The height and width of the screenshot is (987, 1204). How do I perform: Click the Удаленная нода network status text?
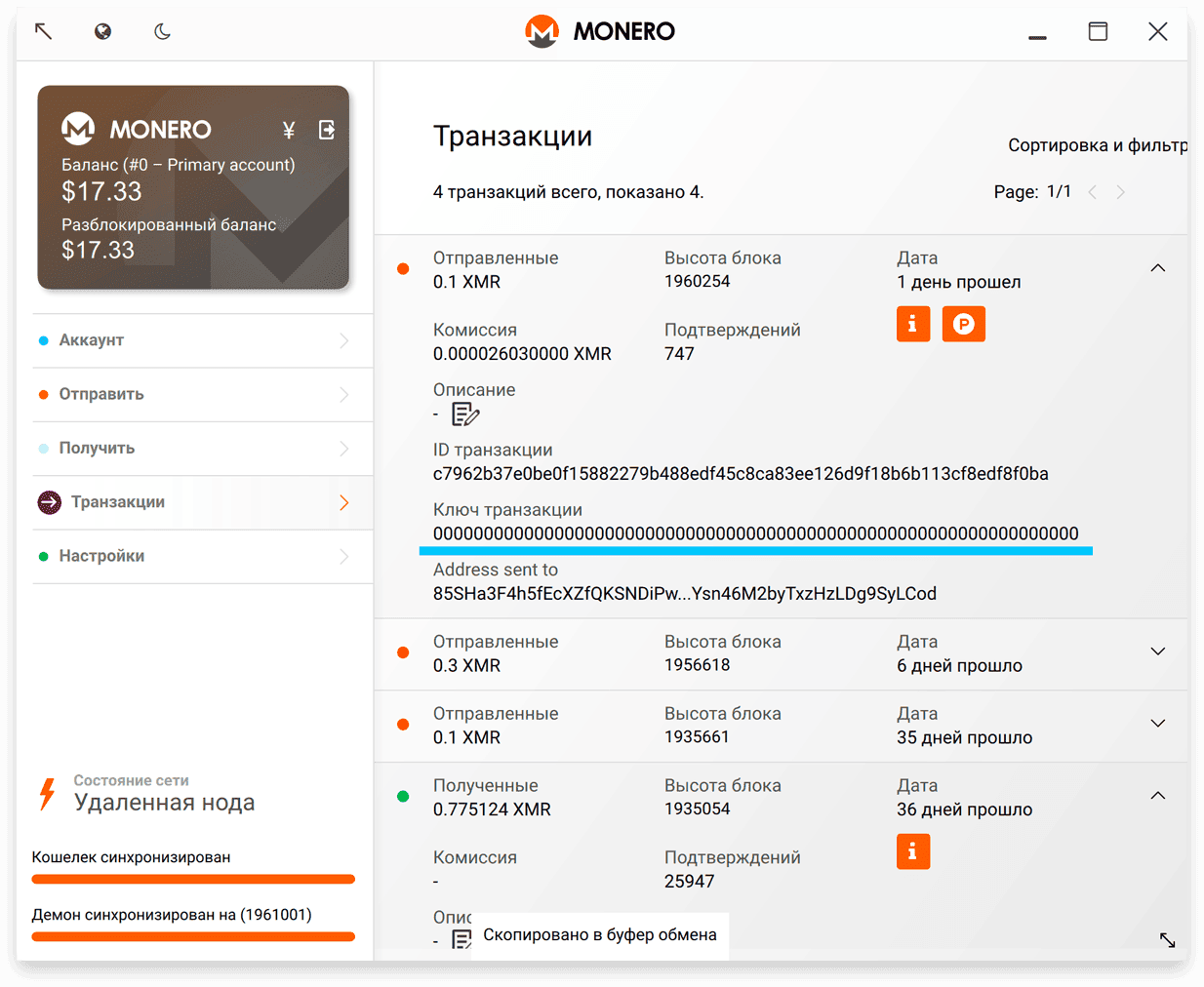click(165, 803)
